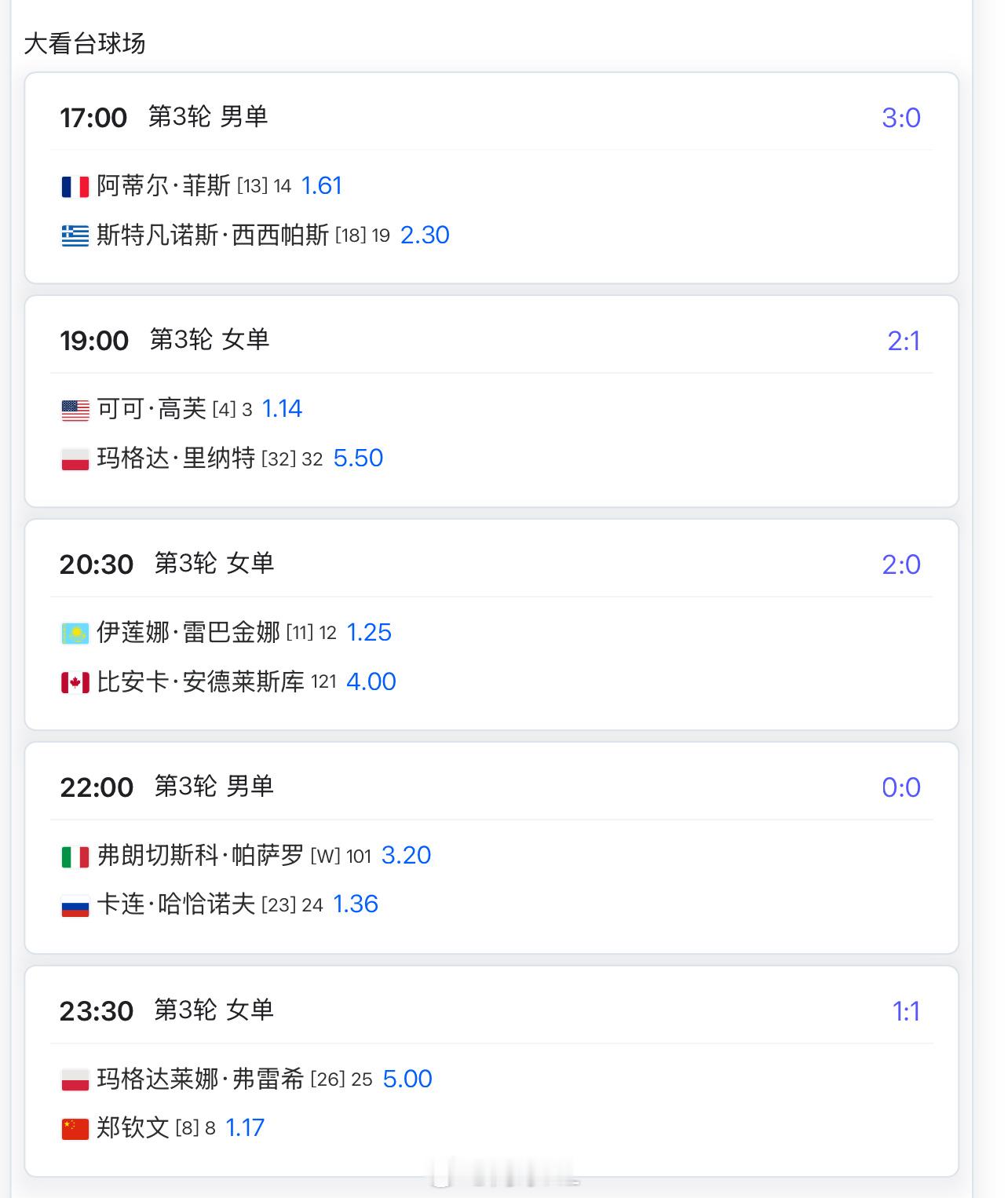The image size is (1008, 1198).
Task: Click the Canadian flag beside 安德莱斯库
Action: 75,682
